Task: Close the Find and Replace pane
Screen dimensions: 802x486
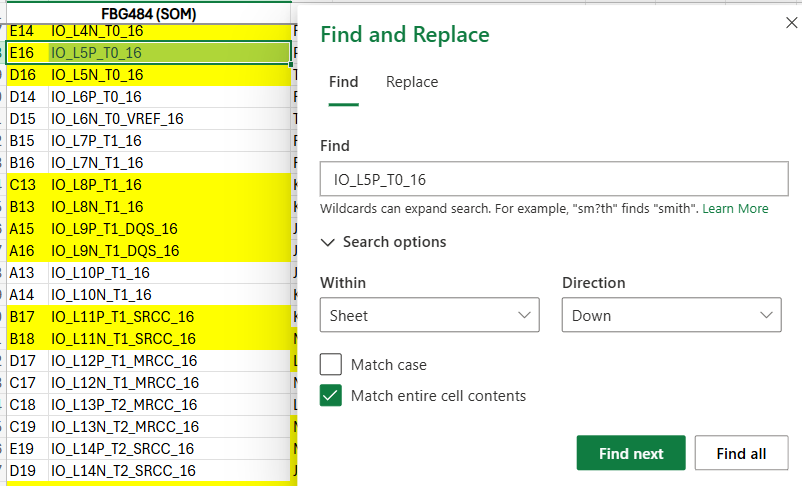Action: 791,23
